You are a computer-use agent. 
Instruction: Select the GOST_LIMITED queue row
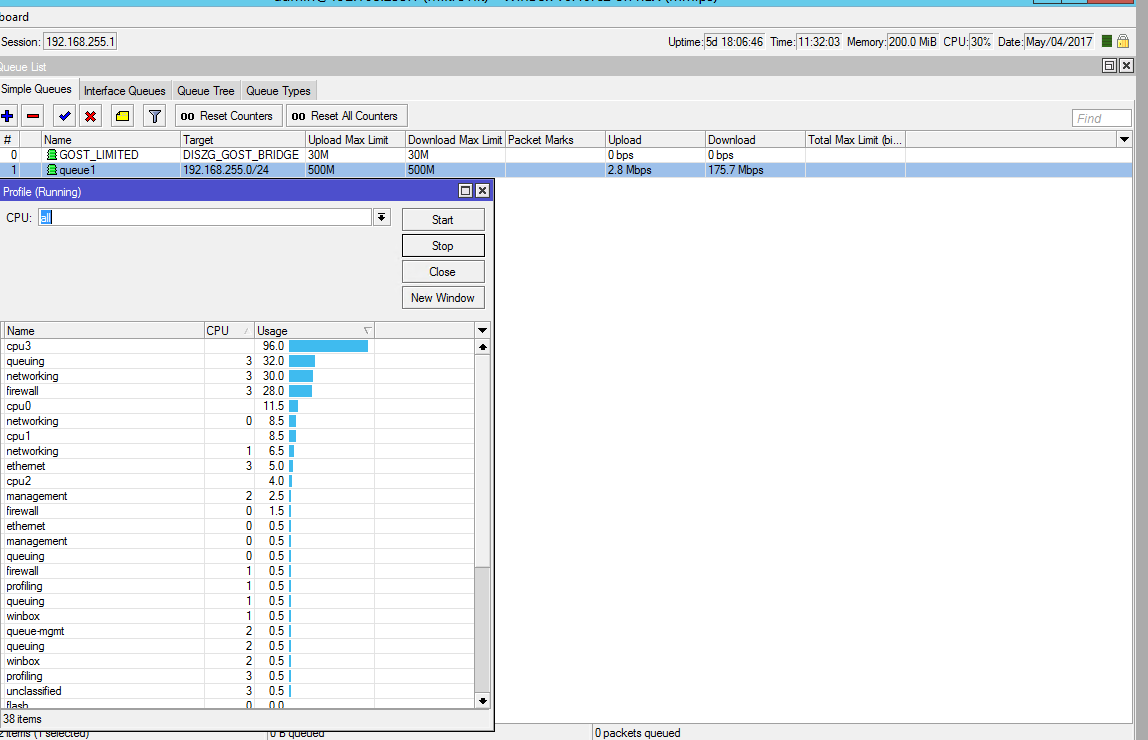(x=566, y=155)
